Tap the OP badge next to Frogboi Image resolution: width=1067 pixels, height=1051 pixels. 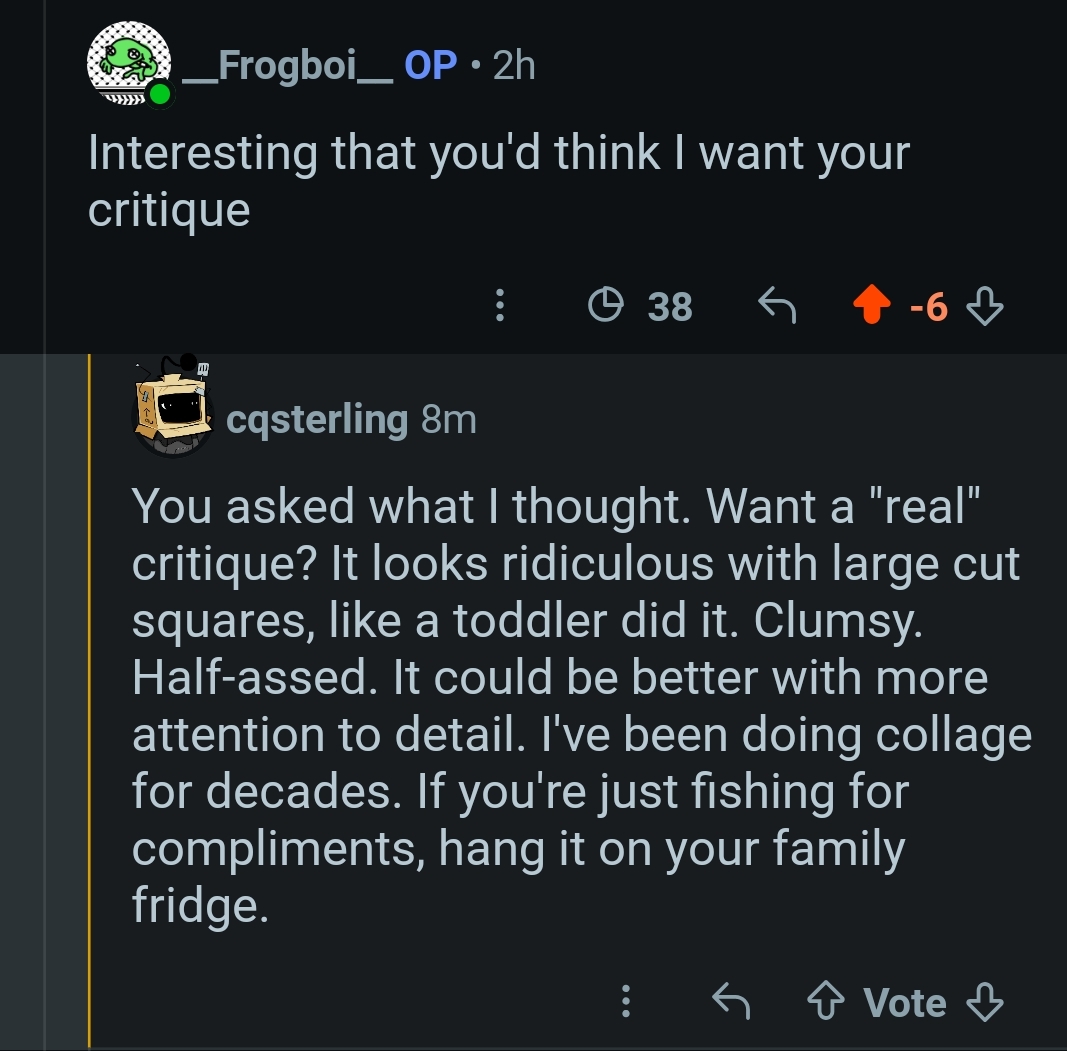pos(430,66)
